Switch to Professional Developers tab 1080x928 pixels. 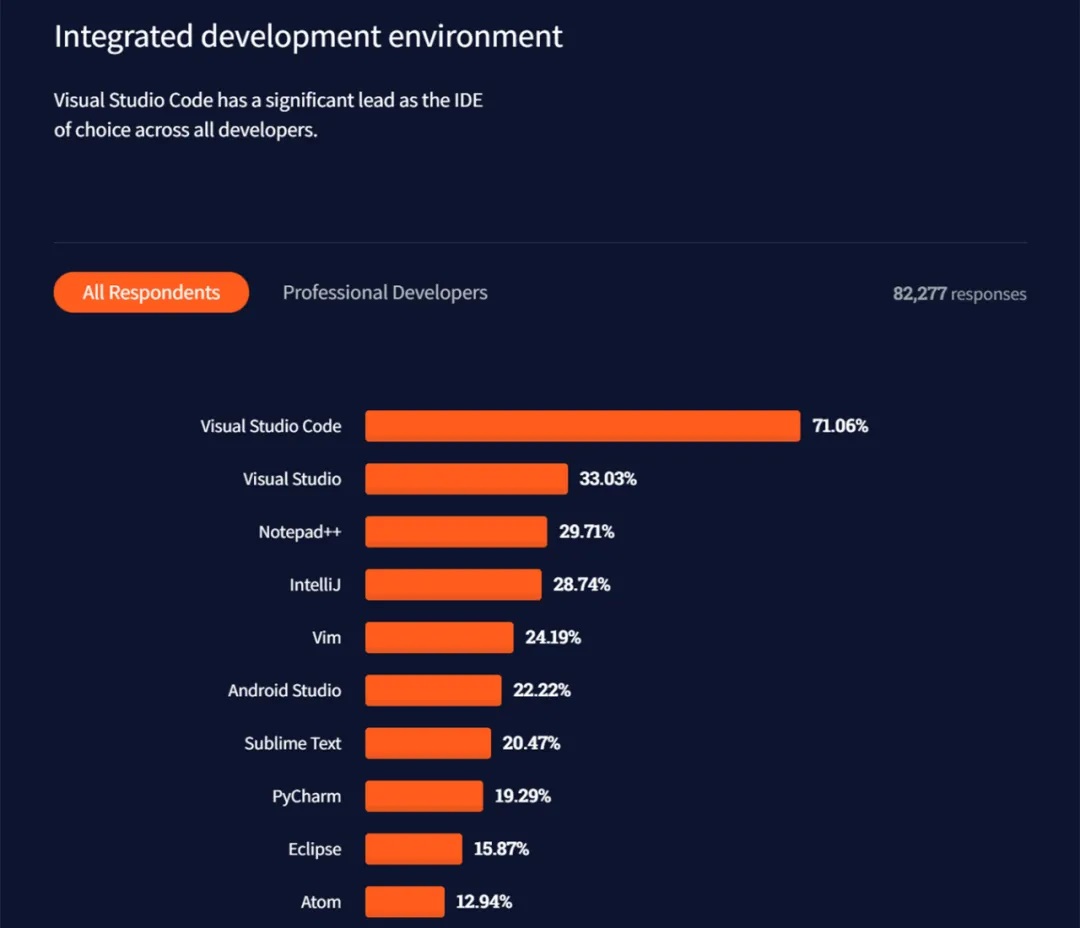click(x=385, y=293)
